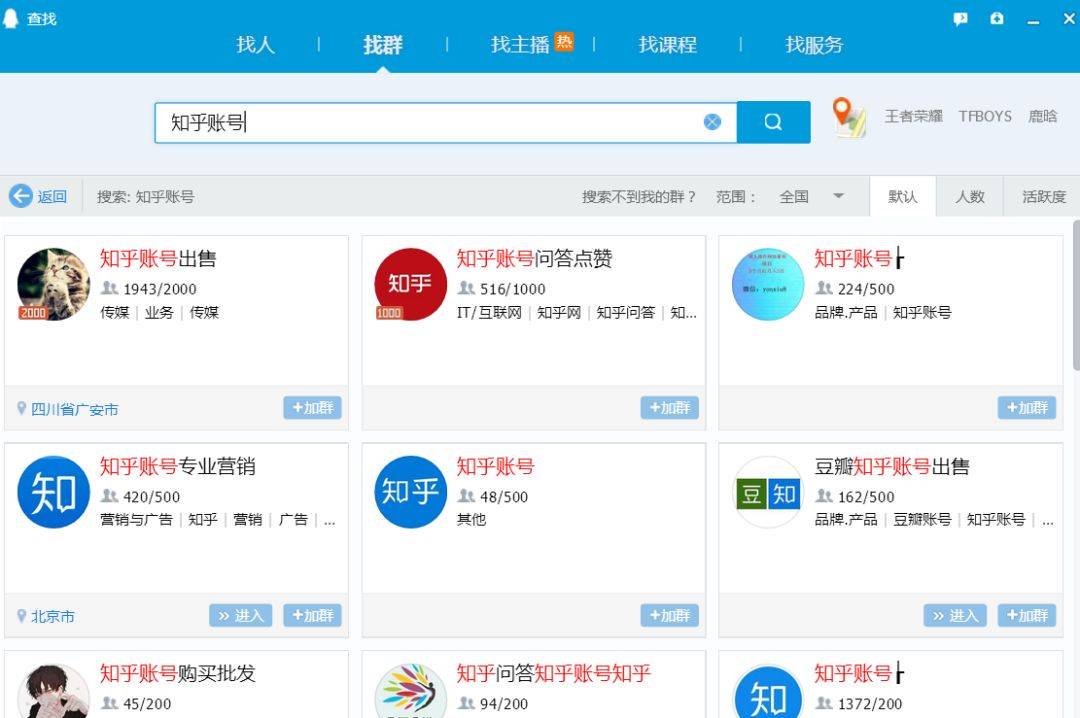The width and height of the screenshot is (1080, 718).
Task: Expand the 范围 全国 dropdown
Action: pos(811,196)
